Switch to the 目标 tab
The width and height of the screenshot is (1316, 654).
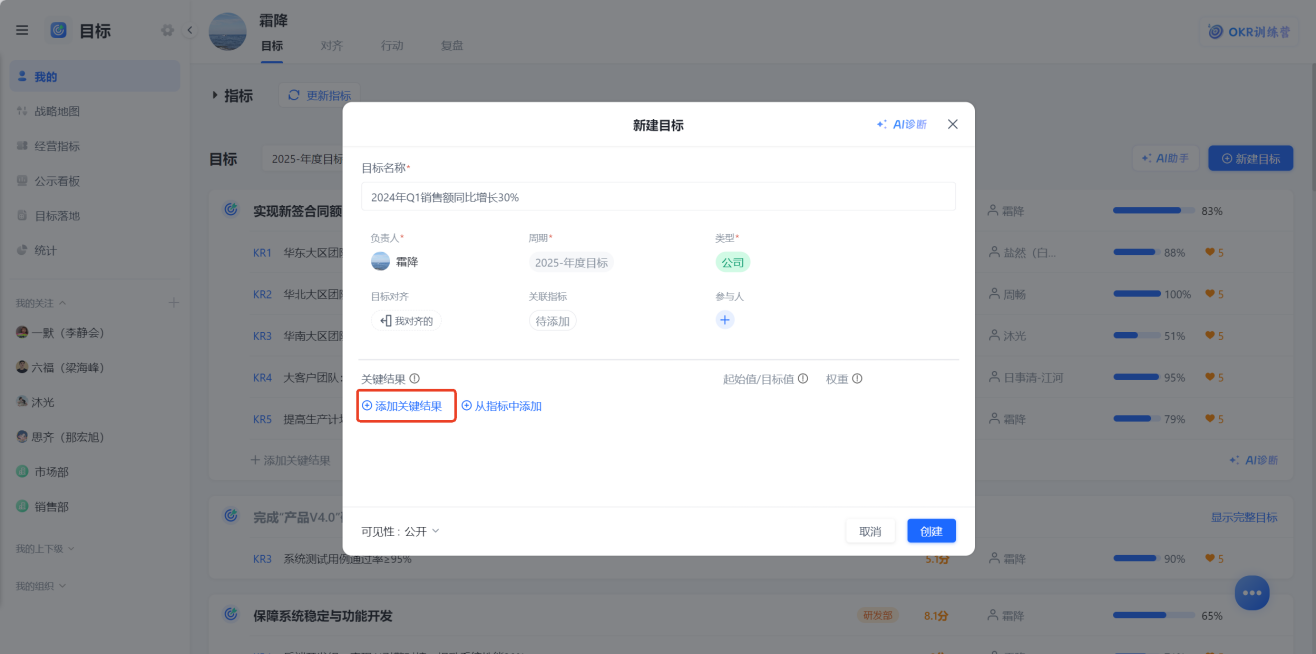272,46
